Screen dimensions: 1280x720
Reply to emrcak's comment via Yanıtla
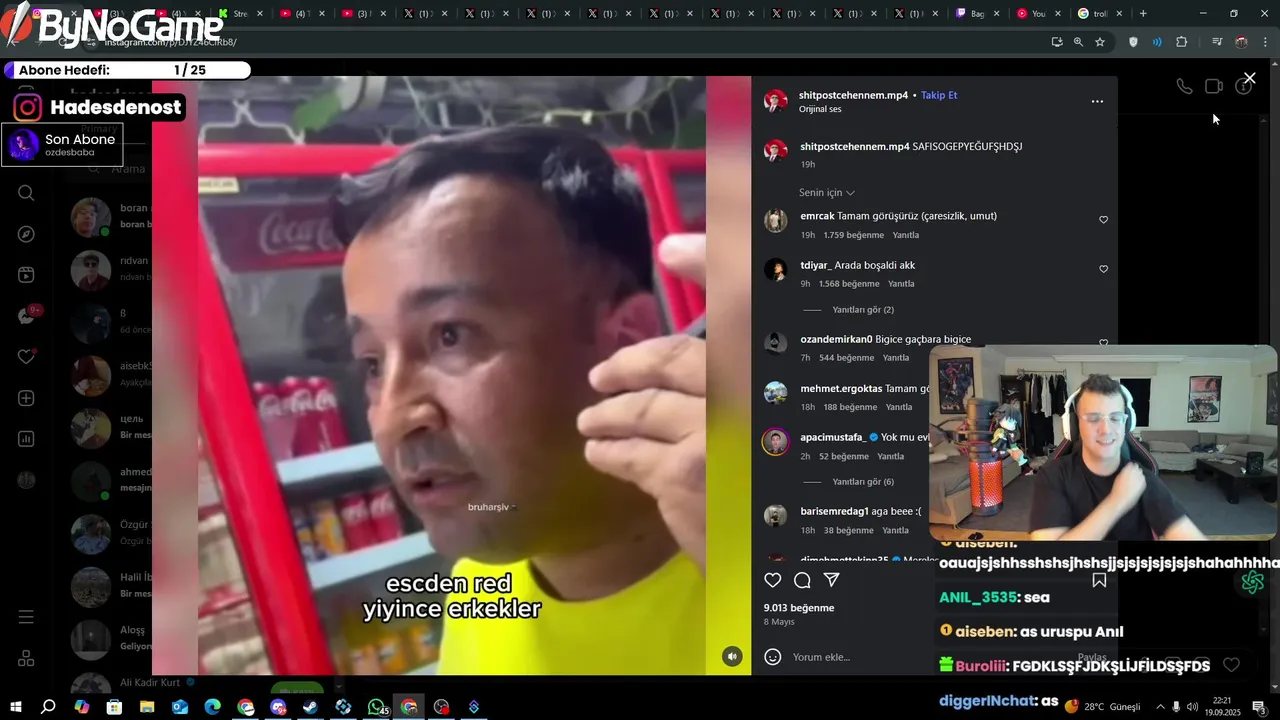(x=905, y=235)
